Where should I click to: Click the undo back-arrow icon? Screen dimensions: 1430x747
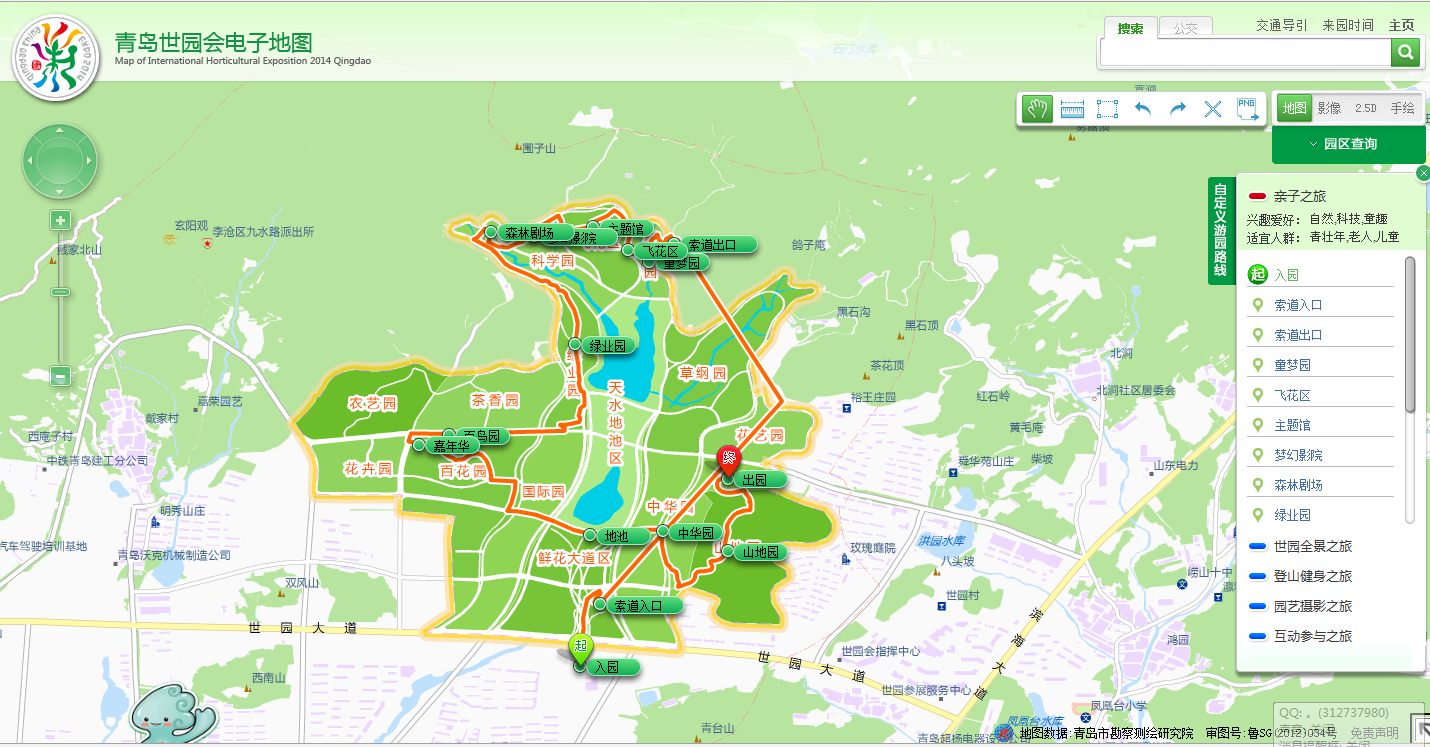click(1143, 109)
